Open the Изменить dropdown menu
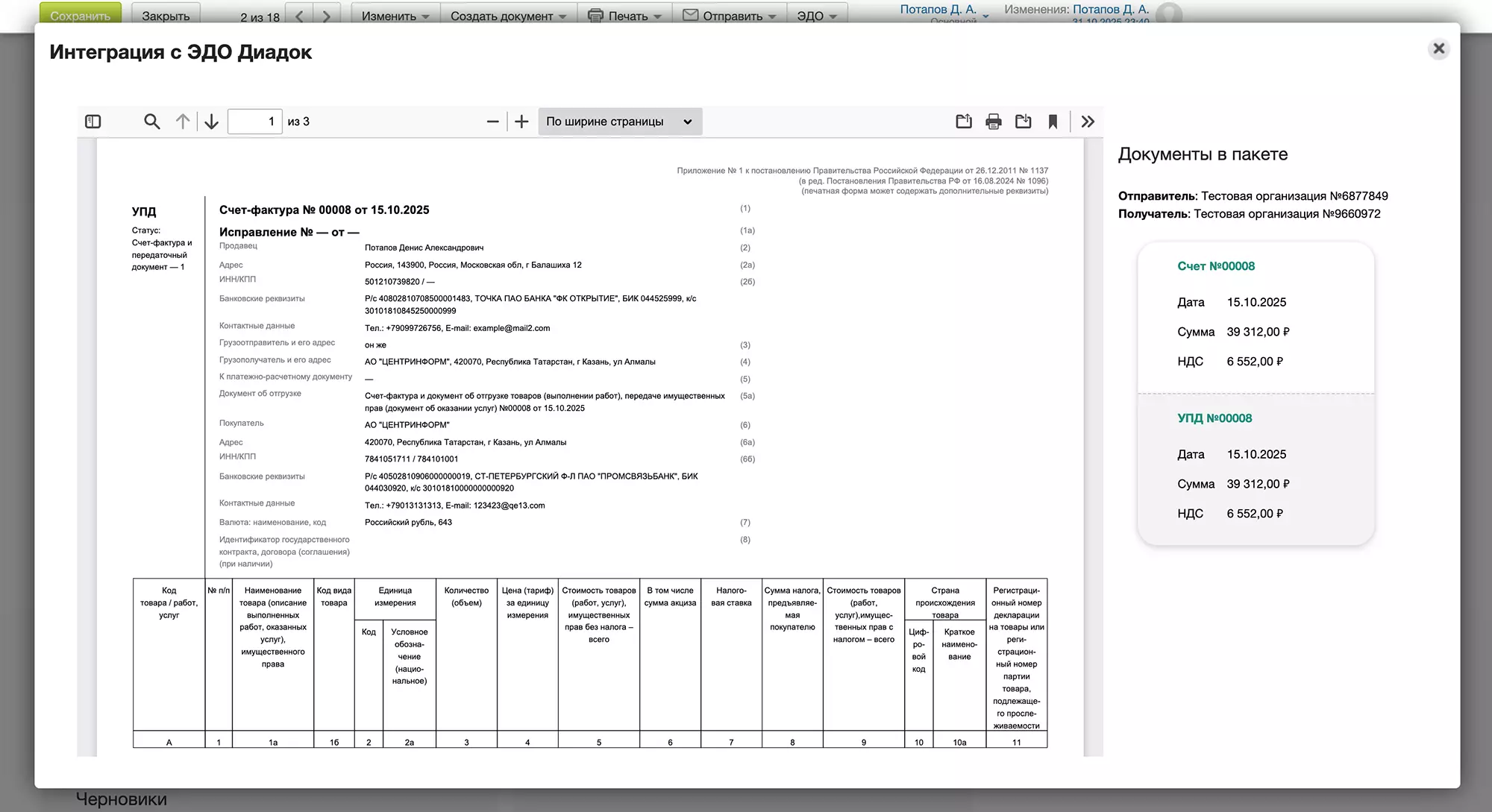This screenshot has width=1492, height=812. point(395,16)
